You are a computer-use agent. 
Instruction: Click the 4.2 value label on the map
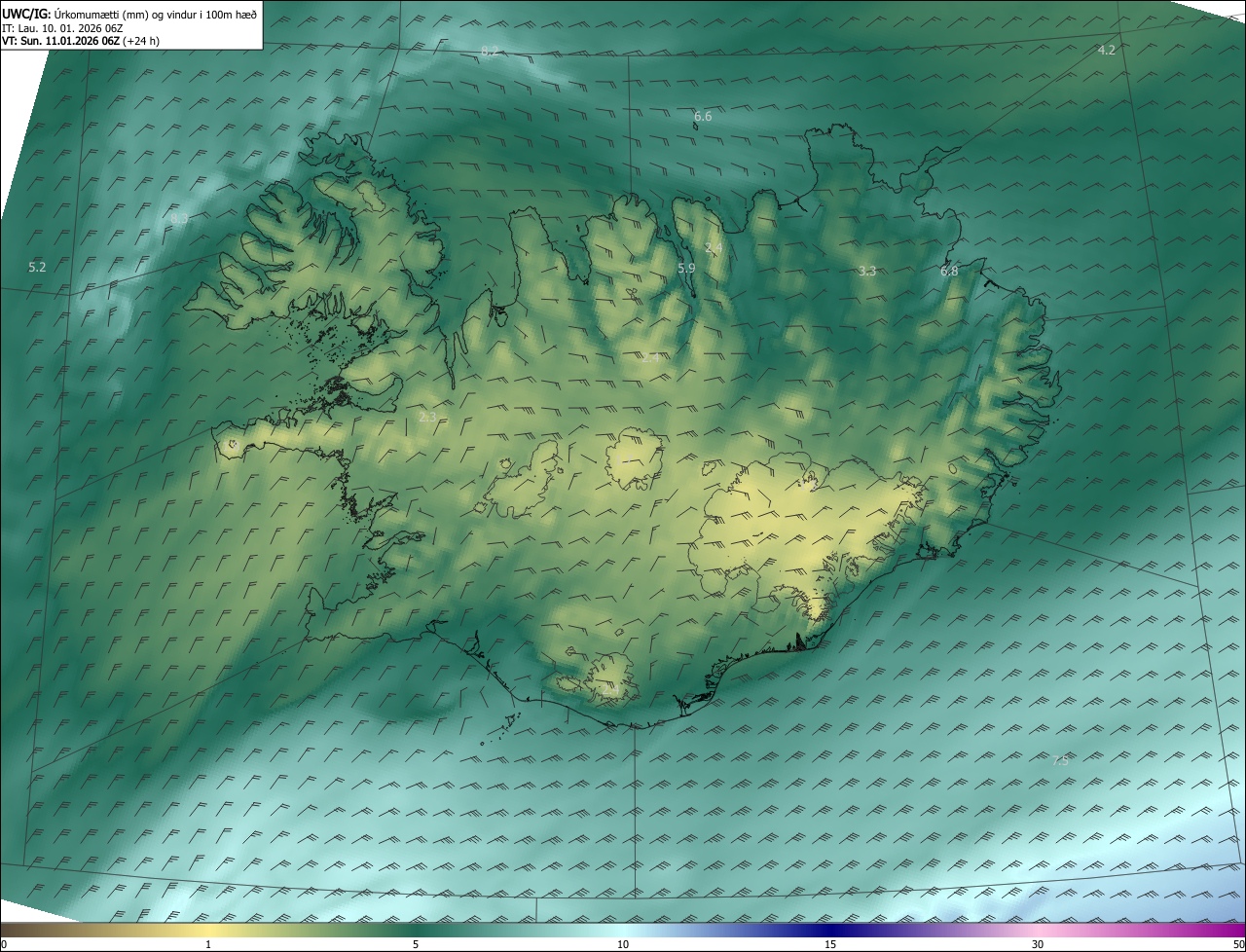coord(1106,50)
